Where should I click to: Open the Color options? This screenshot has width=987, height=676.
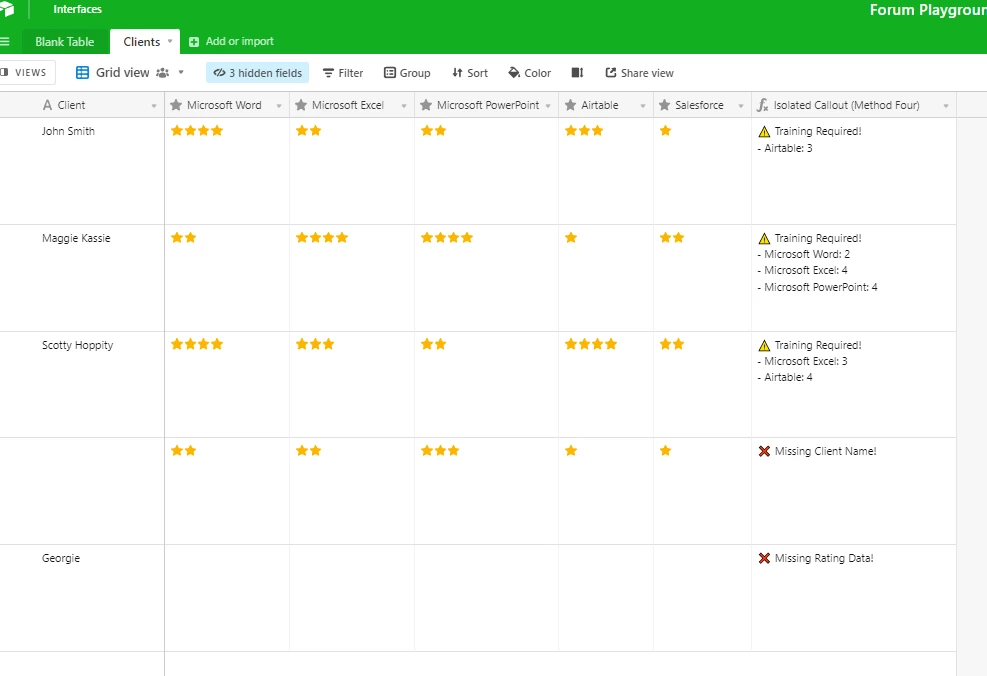click(x=529, y=73)
